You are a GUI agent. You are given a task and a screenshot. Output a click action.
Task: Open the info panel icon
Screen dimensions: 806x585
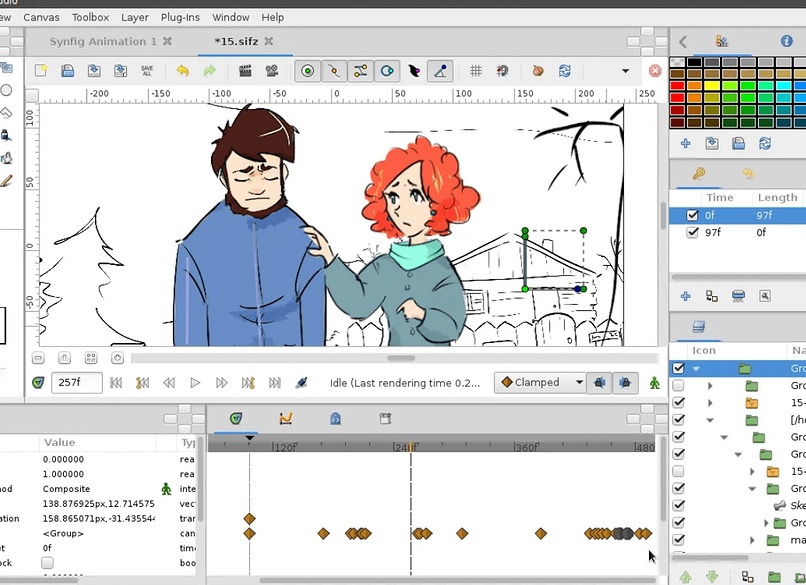tap(786, 41)
